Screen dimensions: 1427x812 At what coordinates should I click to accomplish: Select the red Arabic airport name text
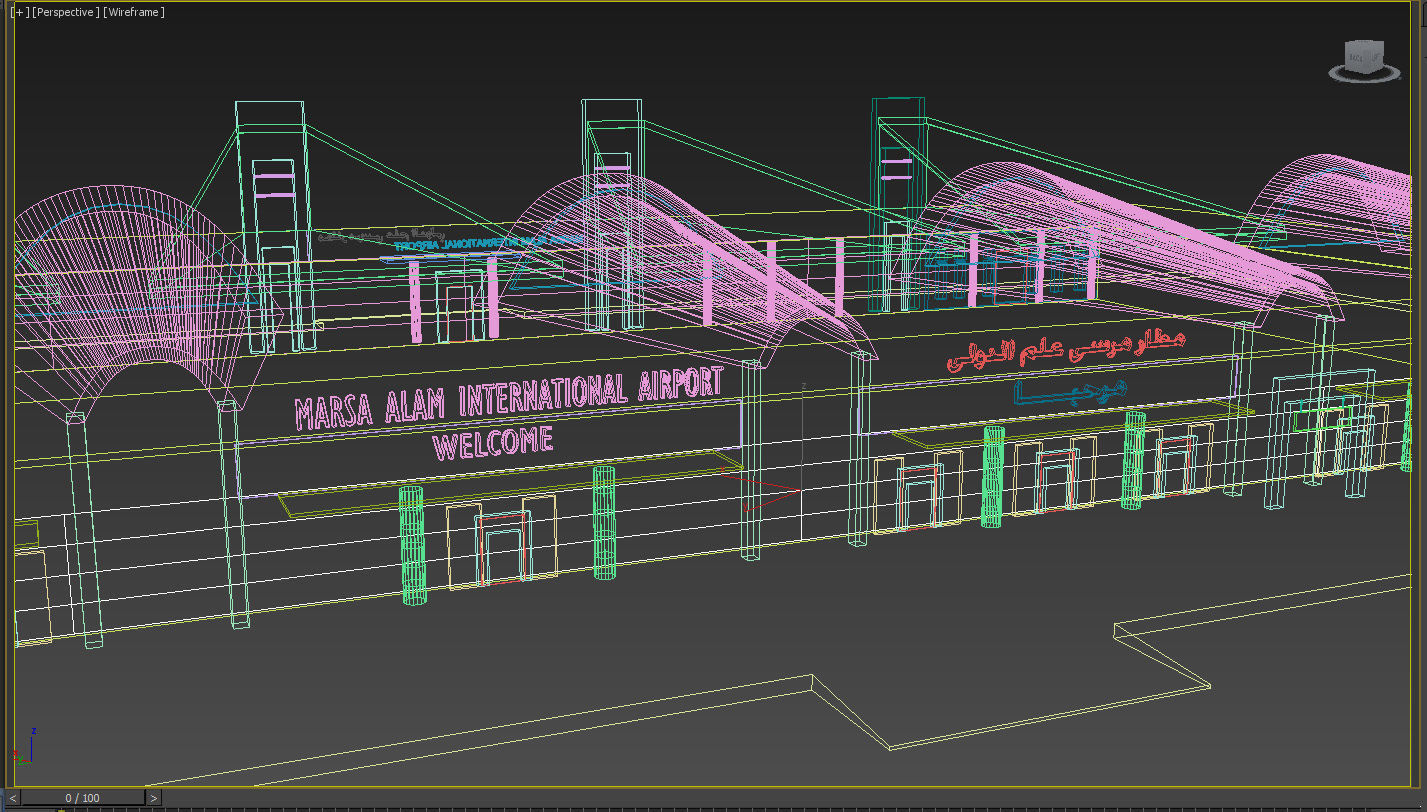(1065, 352)
